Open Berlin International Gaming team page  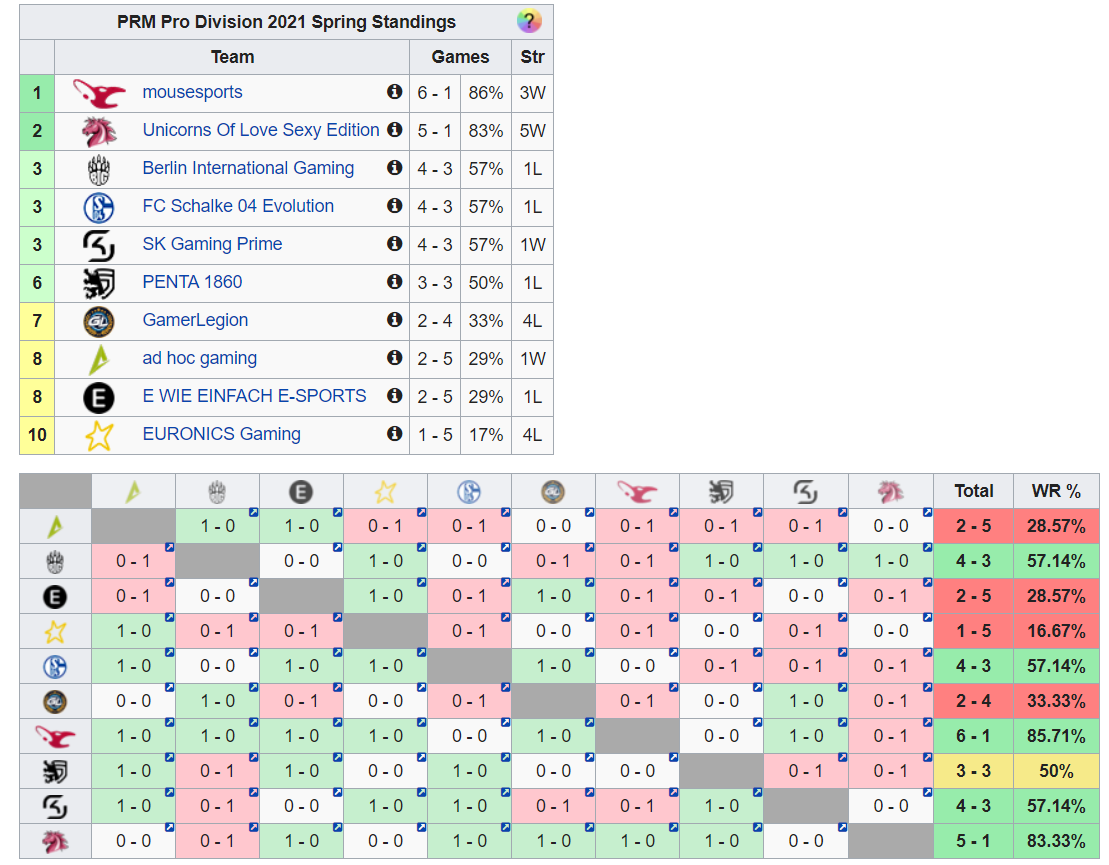click(x=248, y=168)
